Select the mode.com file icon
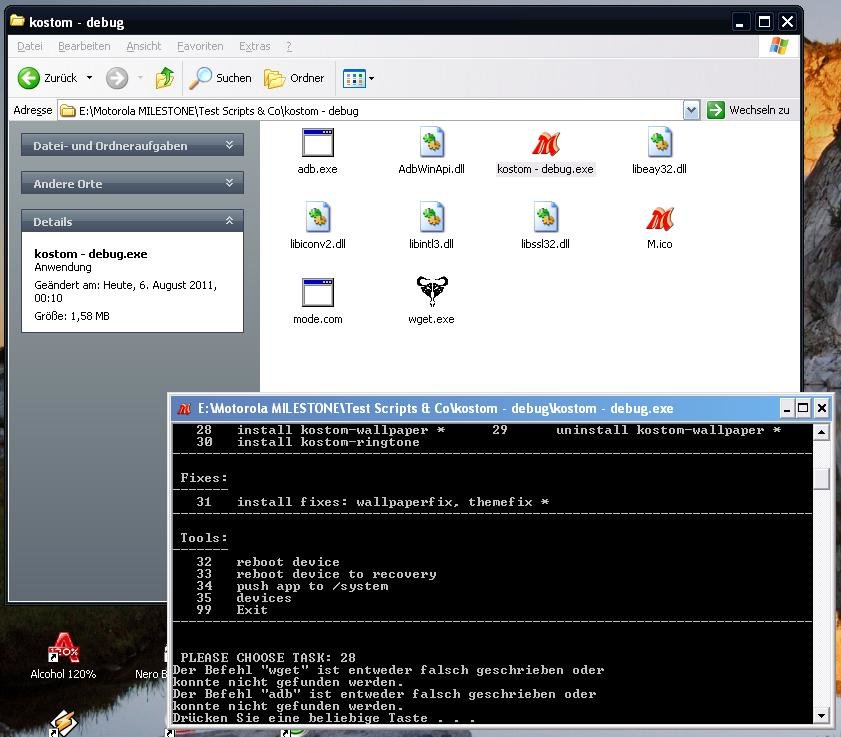 point(318,293)
